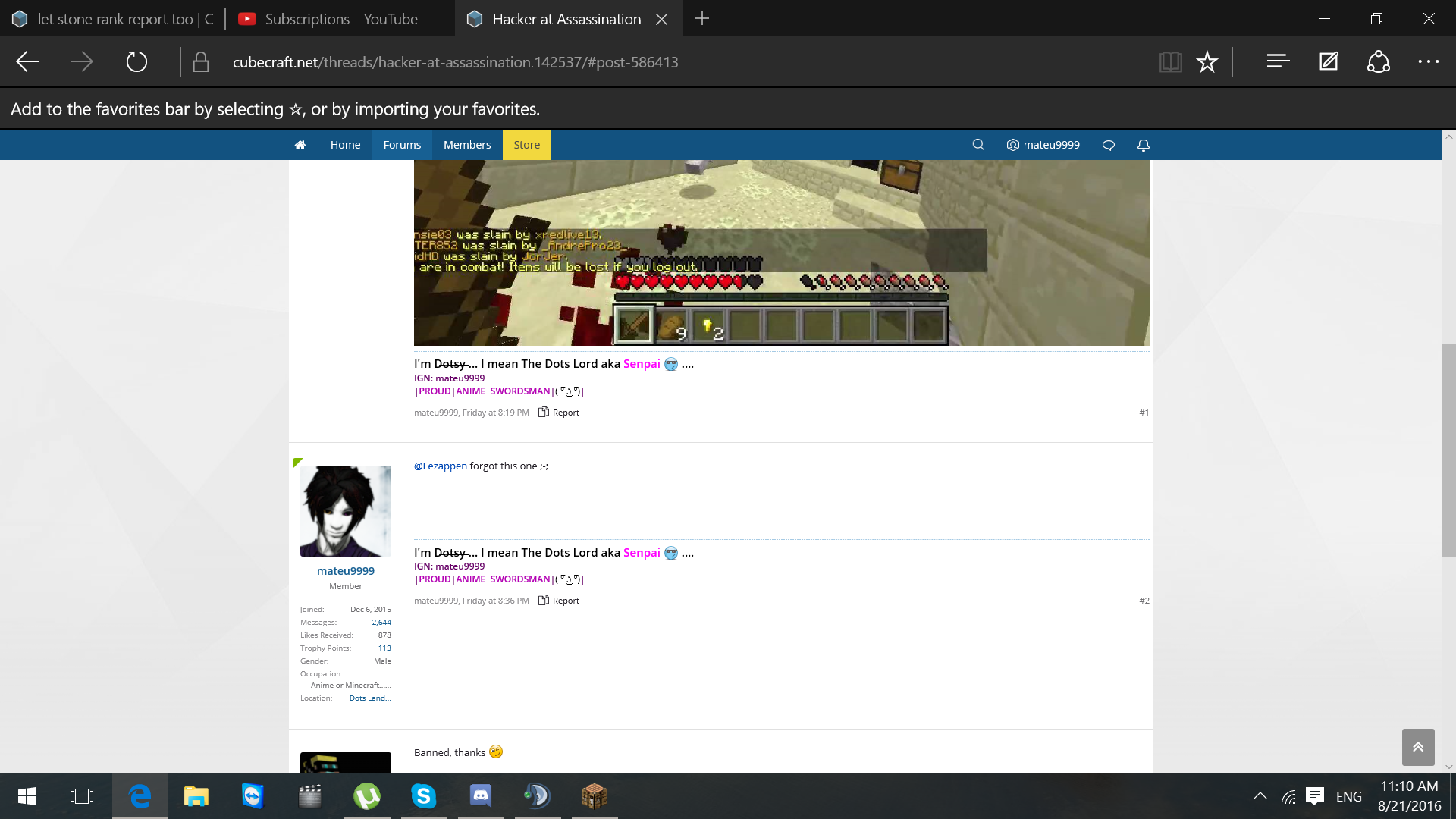
Task: Open the Dots Land location link
Action: pos(370,698)
